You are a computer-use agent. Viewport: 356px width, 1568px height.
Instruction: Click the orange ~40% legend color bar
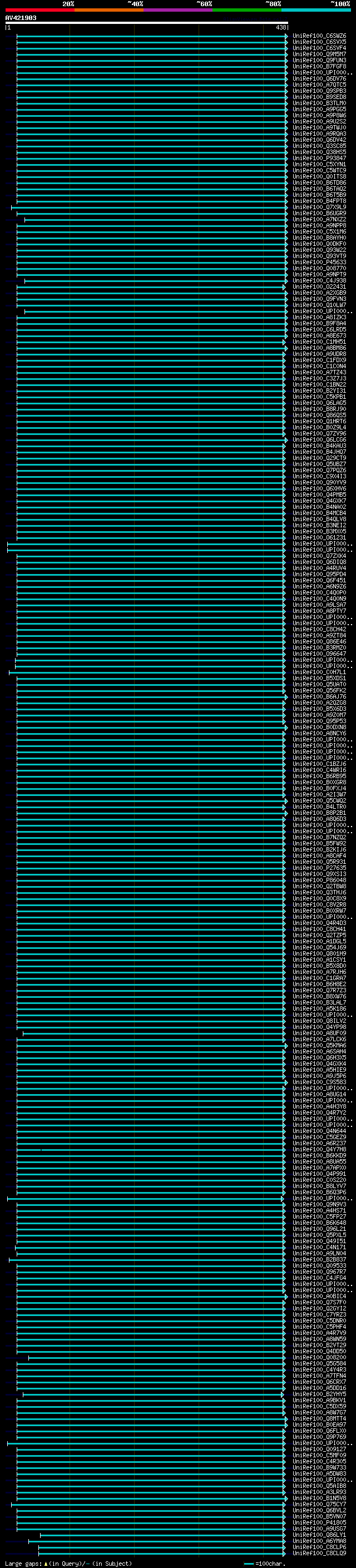109,10
